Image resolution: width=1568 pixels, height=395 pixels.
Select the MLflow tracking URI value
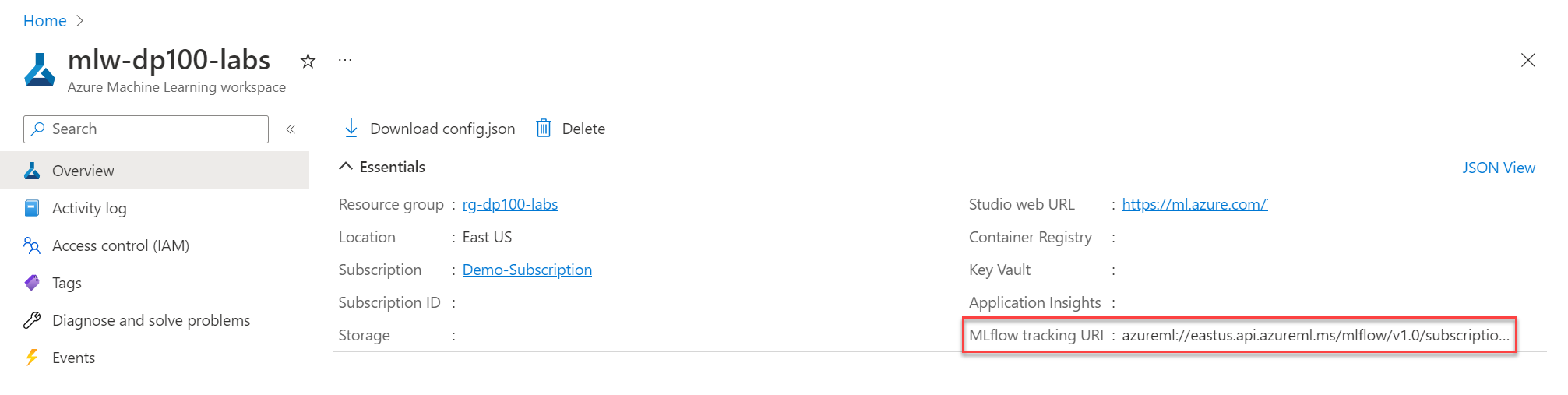[x=1316, y=335]
